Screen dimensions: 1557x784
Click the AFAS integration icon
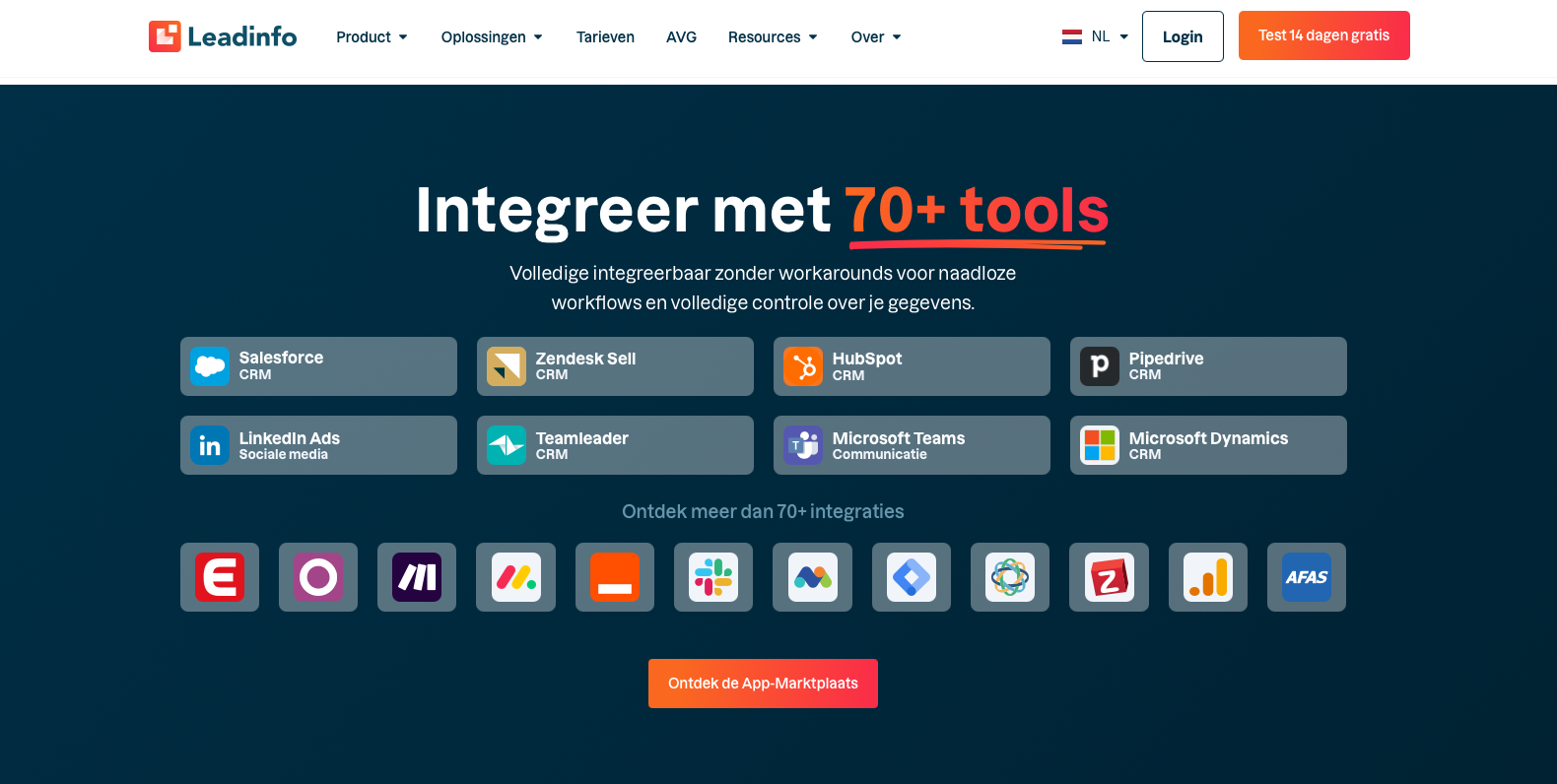click(1307, 577)
